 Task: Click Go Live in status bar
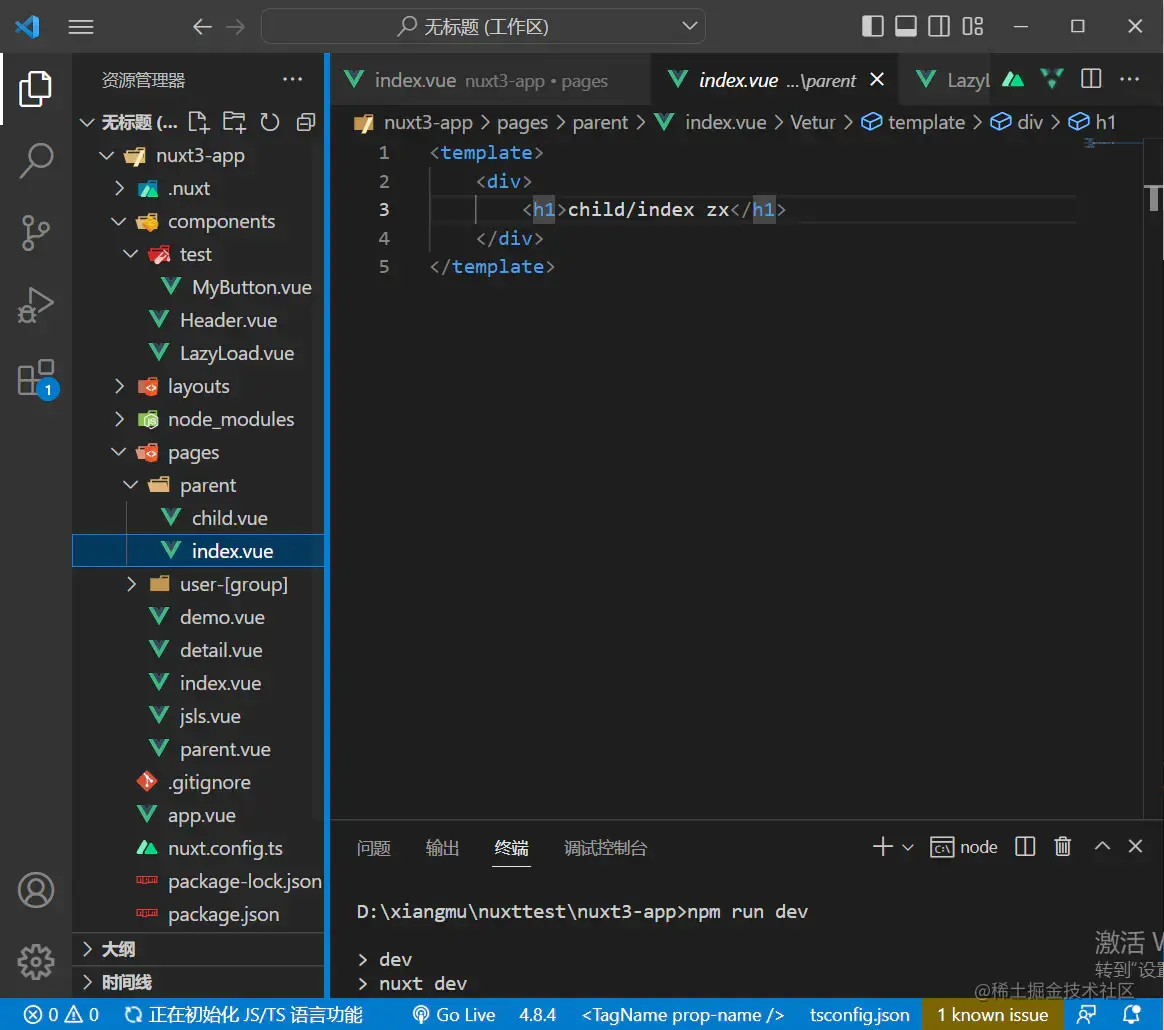(x=454, y=1014)
